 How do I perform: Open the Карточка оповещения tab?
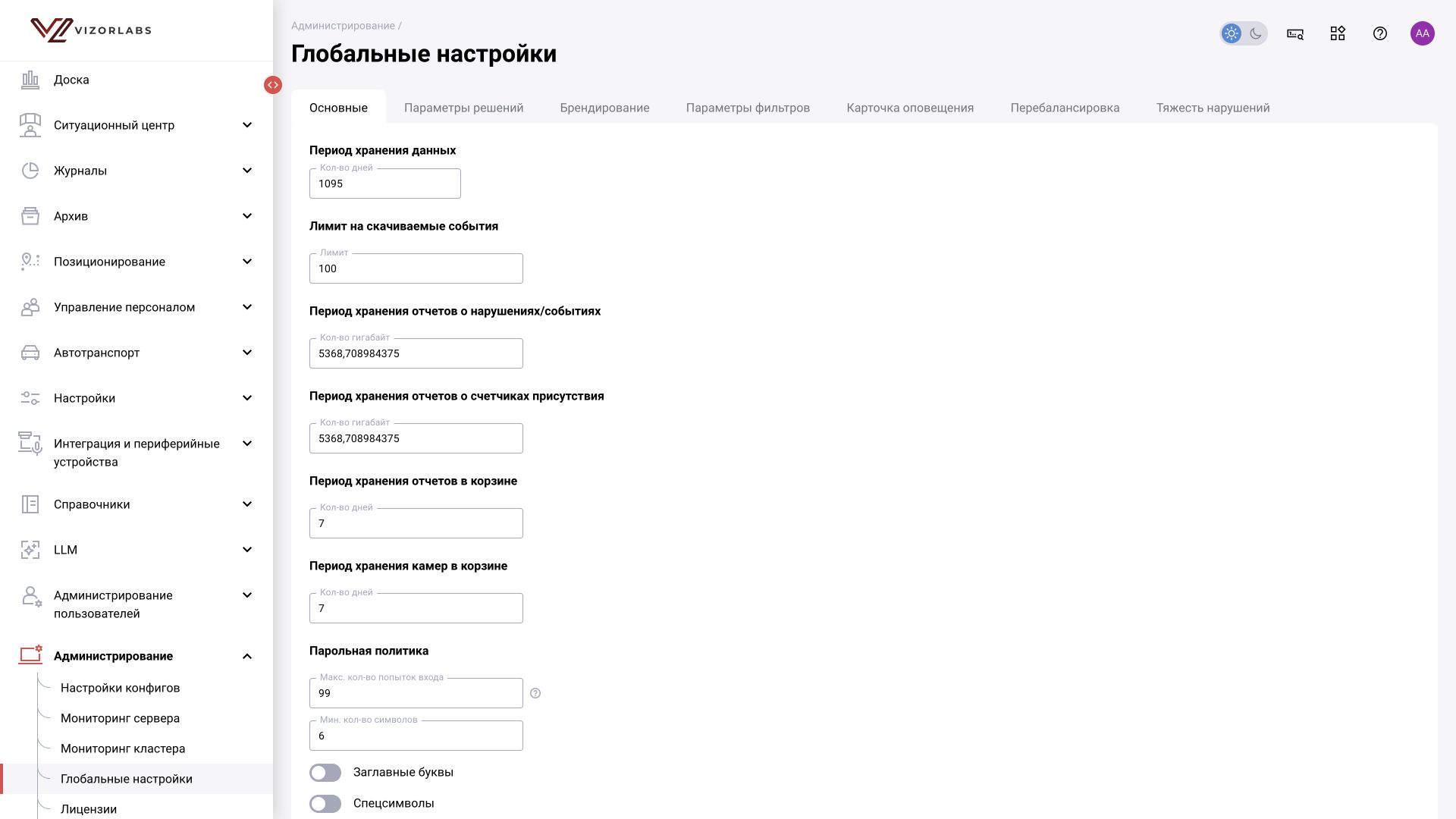910,108
